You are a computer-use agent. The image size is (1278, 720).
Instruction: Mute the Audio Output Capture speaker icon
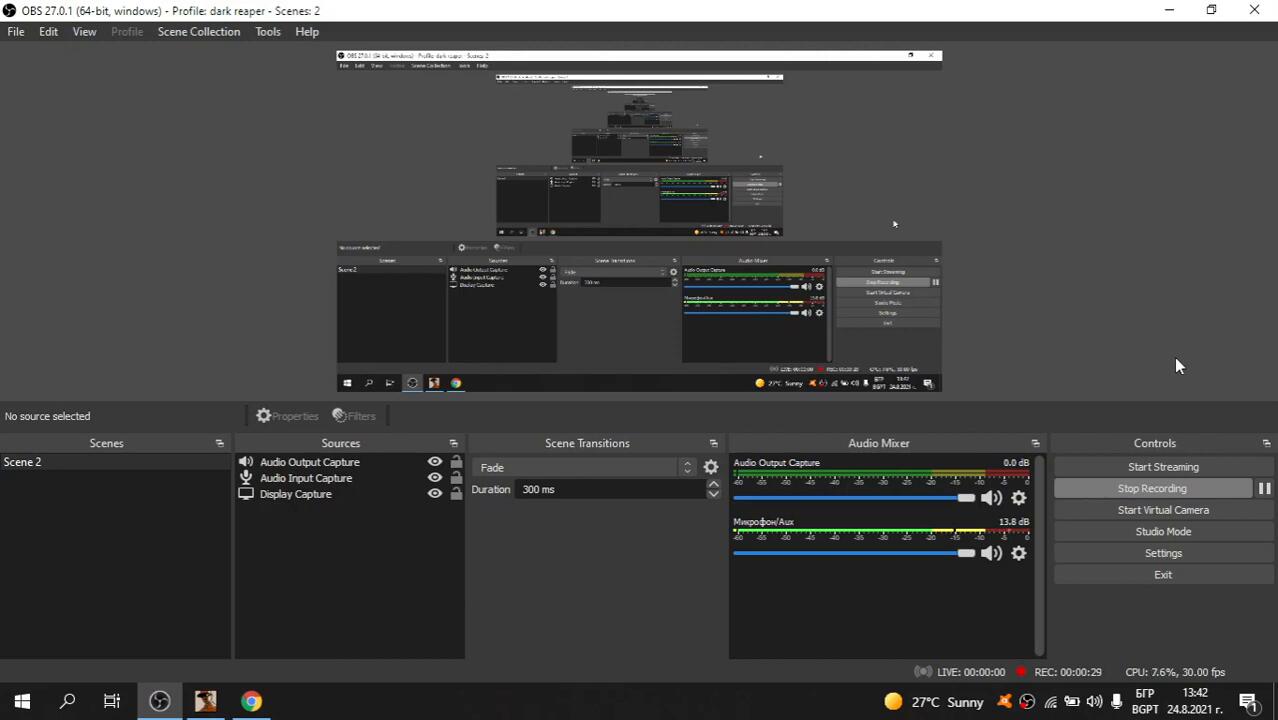[991, 498]
